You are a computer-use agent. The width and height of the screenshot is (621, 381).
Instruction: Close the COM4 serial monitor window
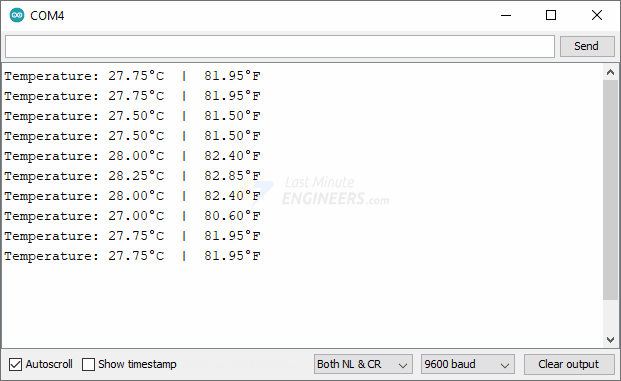597,15
